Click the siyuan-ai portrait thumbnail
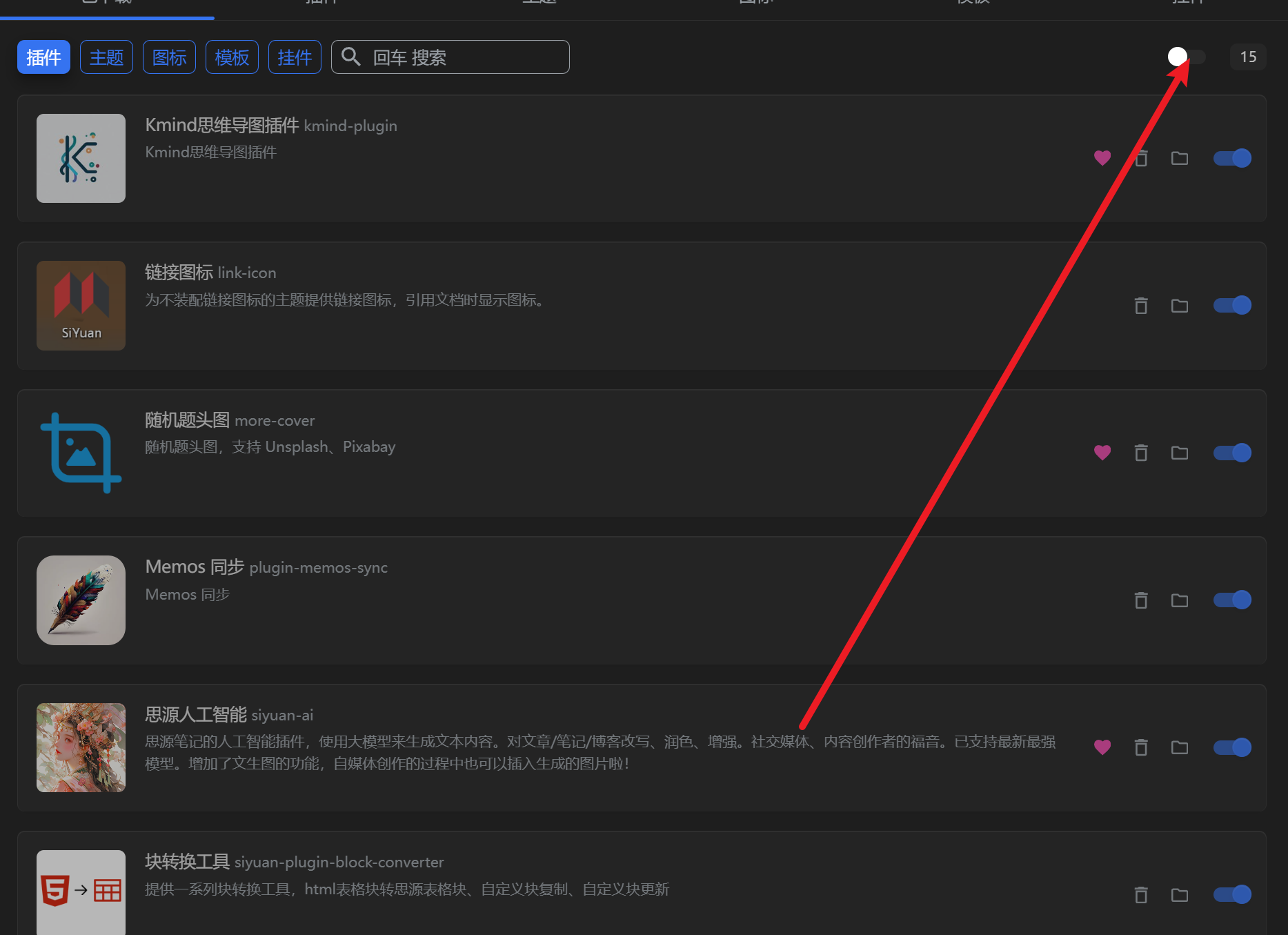Screen dimensions: 1288x935 pyautogui.click(x=81, y=747)
